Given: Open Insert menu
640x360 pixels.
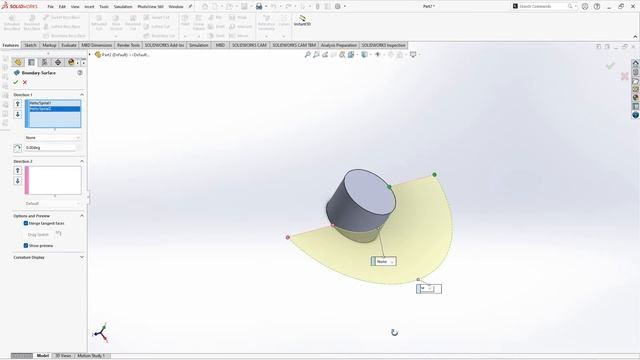Looking at the screenshot, I should point(89,7).
